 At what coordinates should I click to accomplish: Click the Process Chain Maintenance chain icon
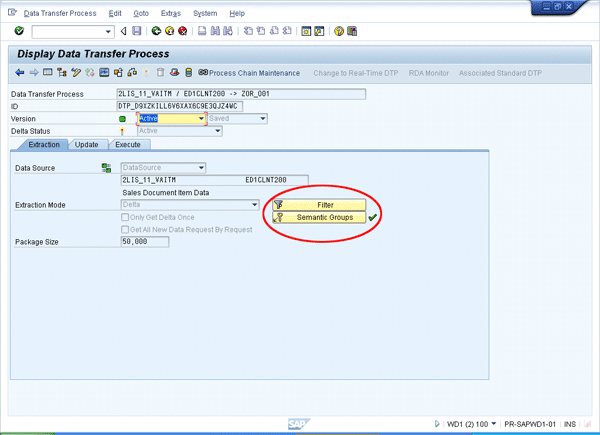(x=203, y=73)
